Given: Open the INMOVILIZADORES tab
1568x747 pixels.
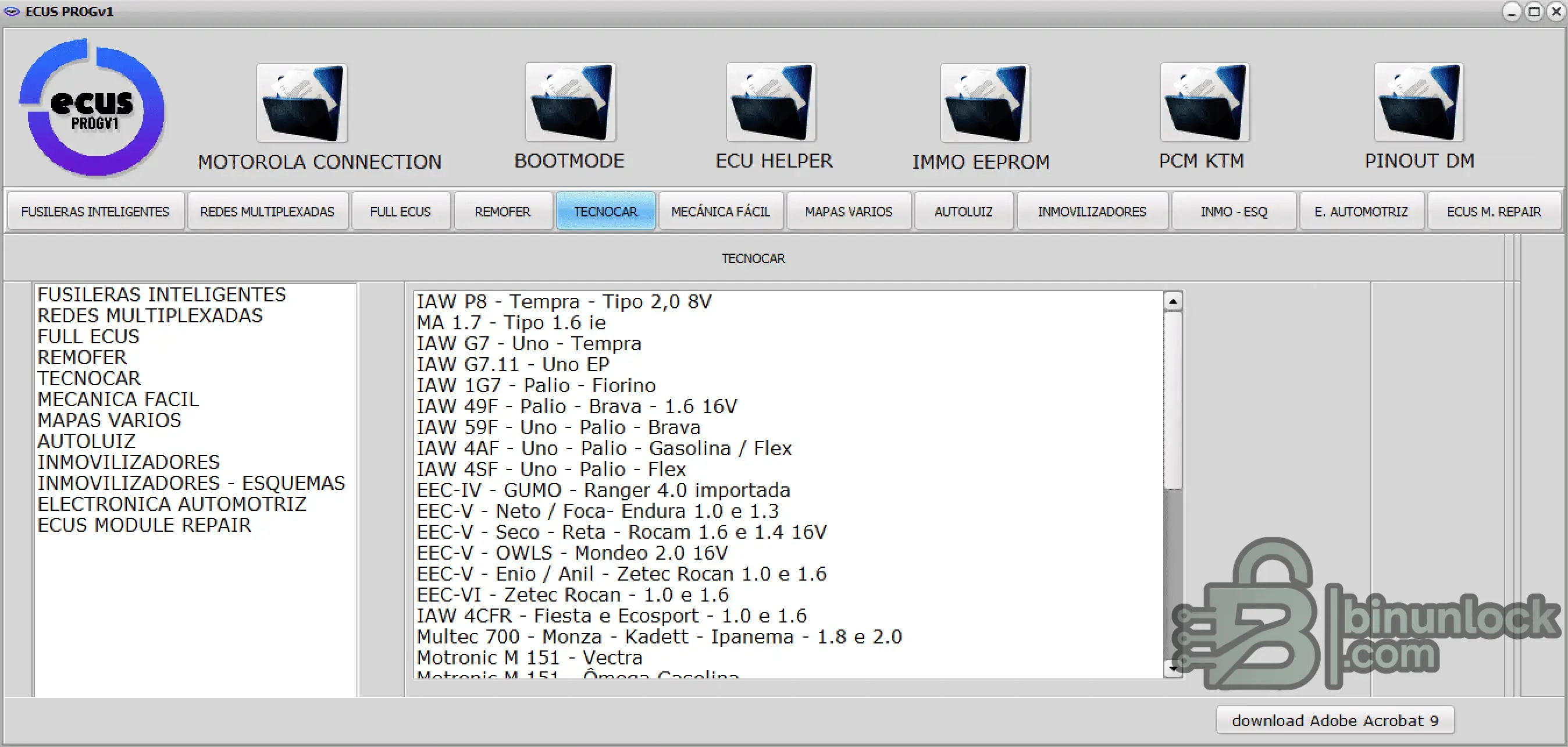Looking at the screenshot, I should (x=1093, y=212).
